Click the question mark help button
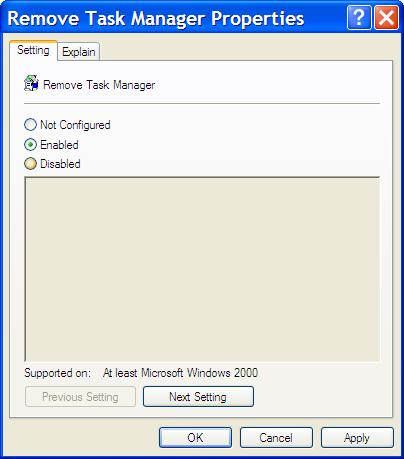The image size is (404, 459). pyautogui.click(x=359, y=18)
